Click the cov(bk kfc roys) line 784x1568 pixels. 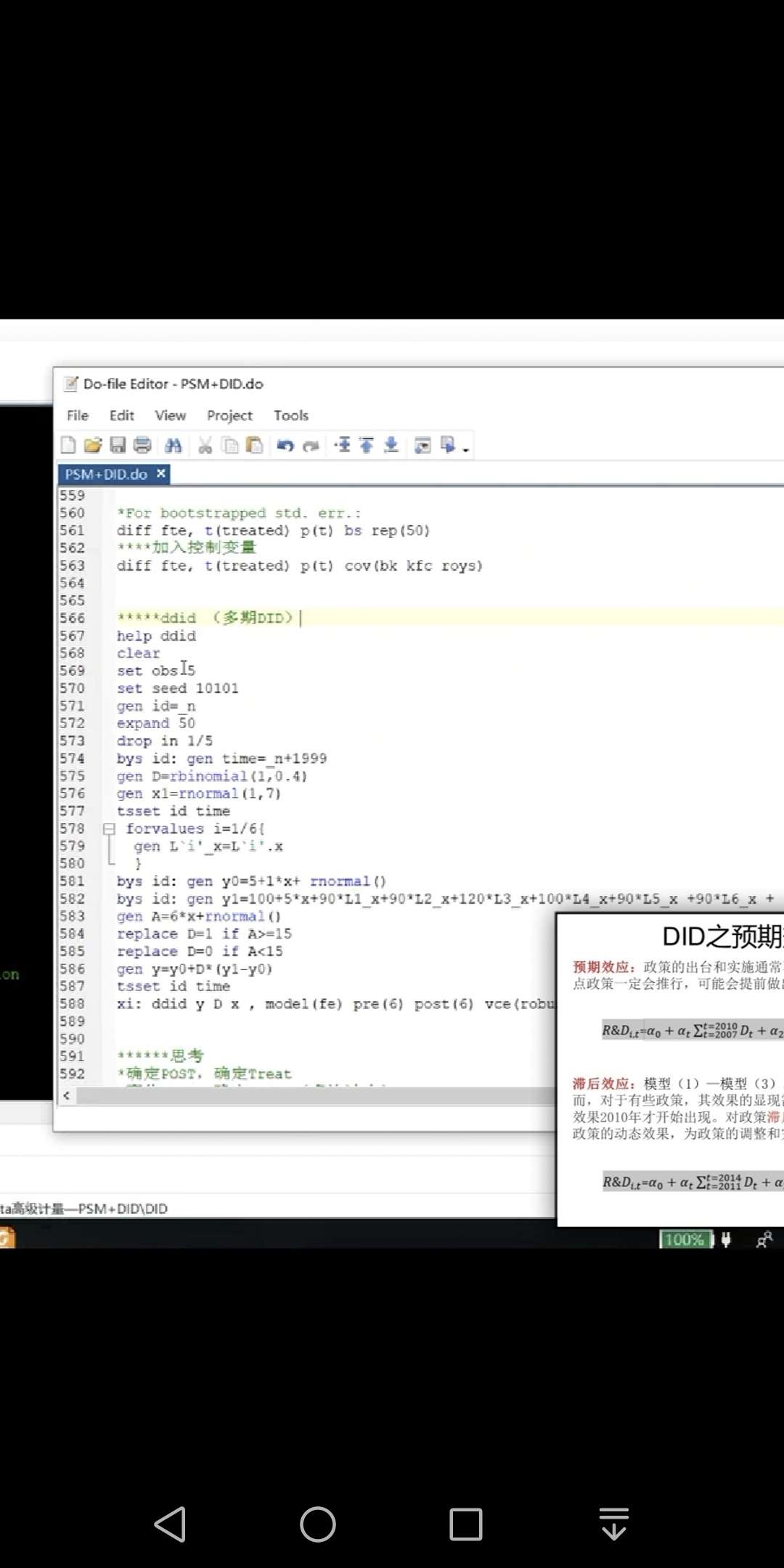click(300, 565)
